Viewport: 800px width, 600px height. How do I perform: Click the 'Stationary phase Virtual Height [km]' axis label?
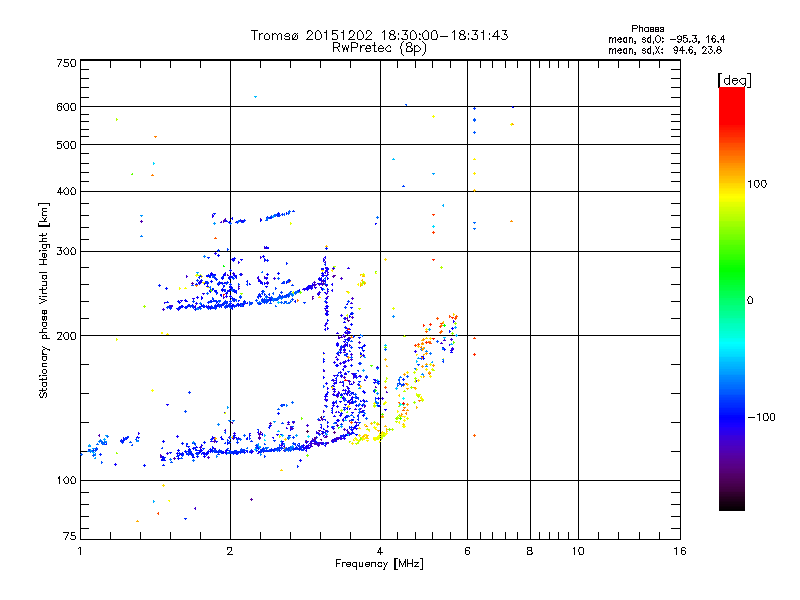click(44, 300)
